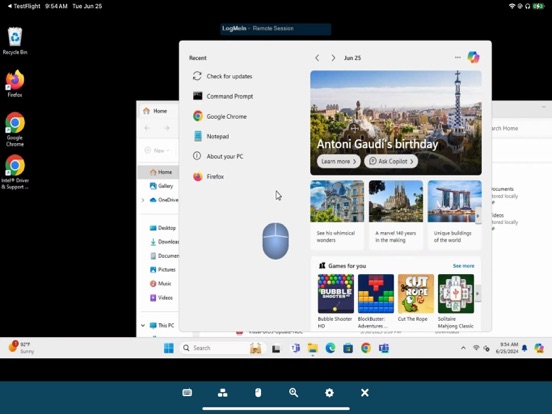
Task: Select Pictures in Explorer sidebar
Action: click(163, 270)
